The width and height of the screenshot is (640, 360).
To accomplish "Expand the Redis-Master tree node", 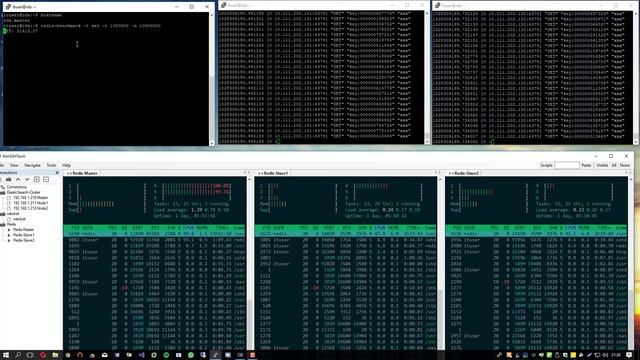I will click(9, 230).
